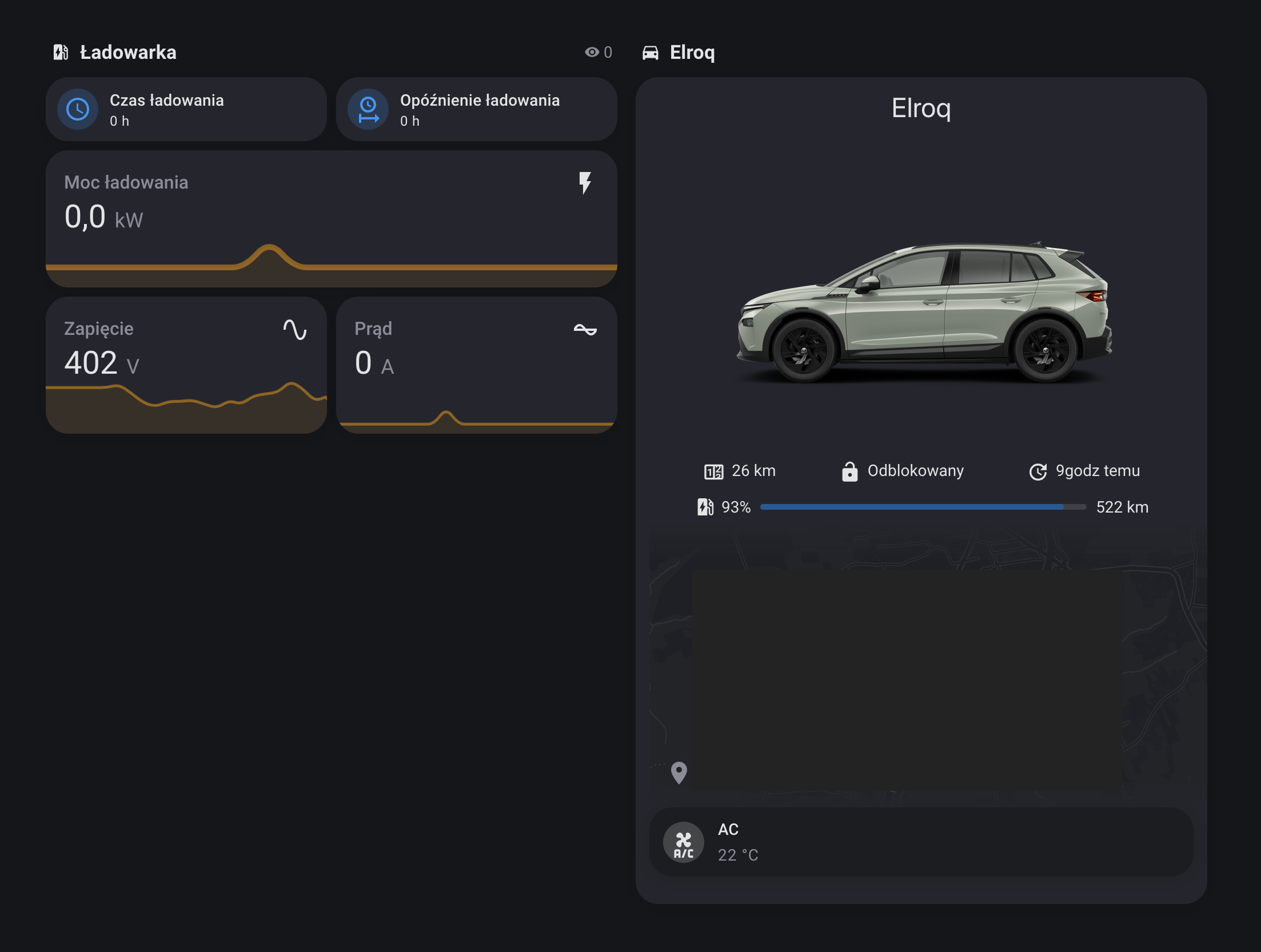Click the Elroq car image
The width and height of the screenshot is (1261, 952).
(924, 311)
